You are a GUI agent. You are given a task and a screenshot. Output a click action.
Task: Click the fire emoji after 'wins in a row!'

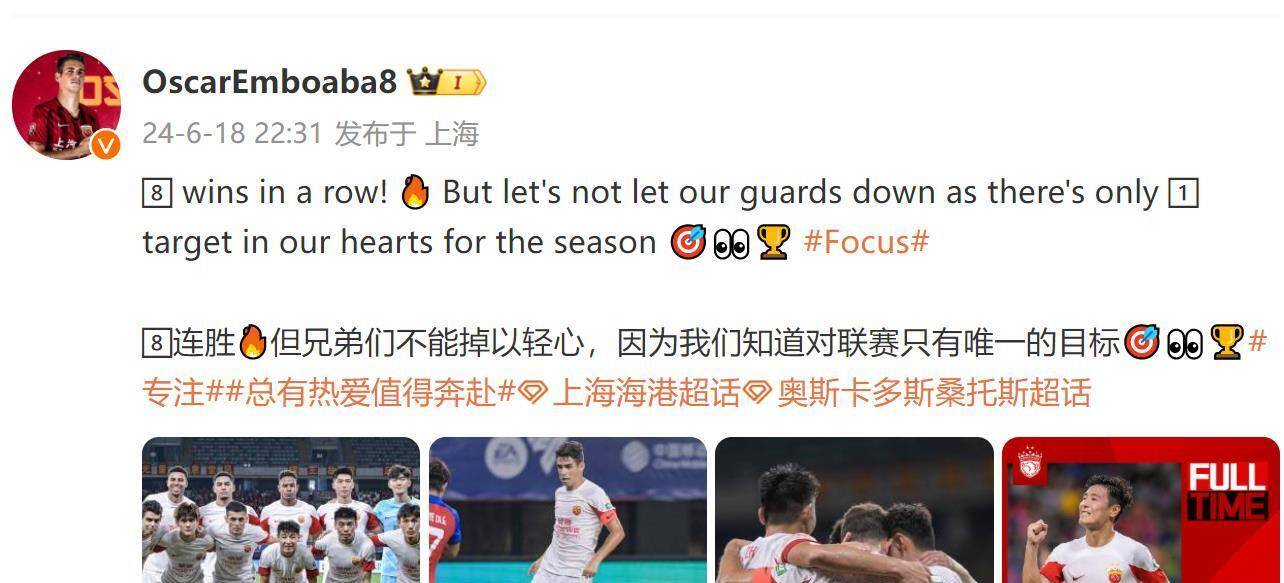(x=414, y=192)
